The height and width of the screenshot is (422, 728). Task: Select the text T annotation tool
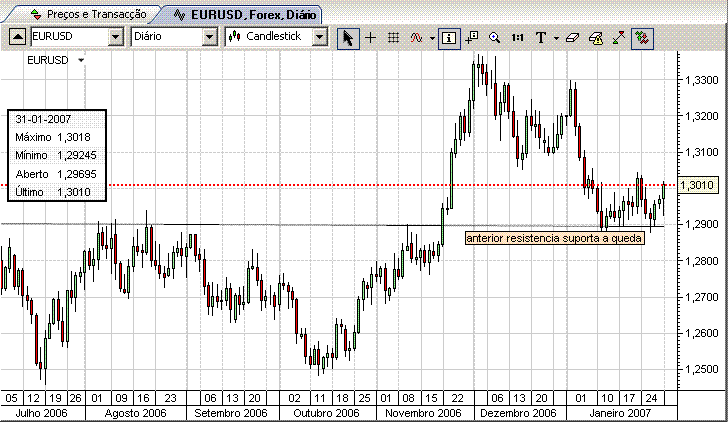(x=540, y=38)
